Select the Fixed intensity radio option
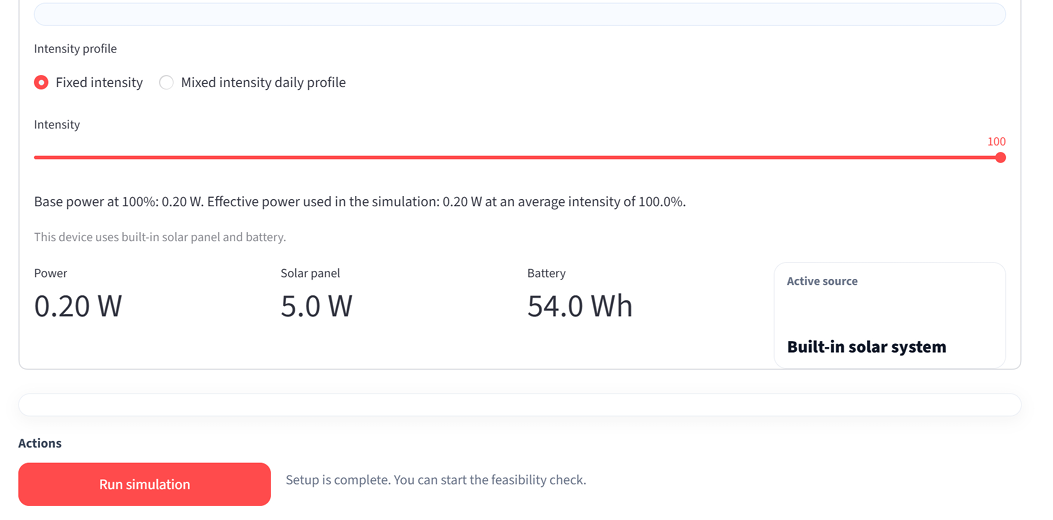The image size is (1053, 520). pyautogui.click(x=41, y=83)
